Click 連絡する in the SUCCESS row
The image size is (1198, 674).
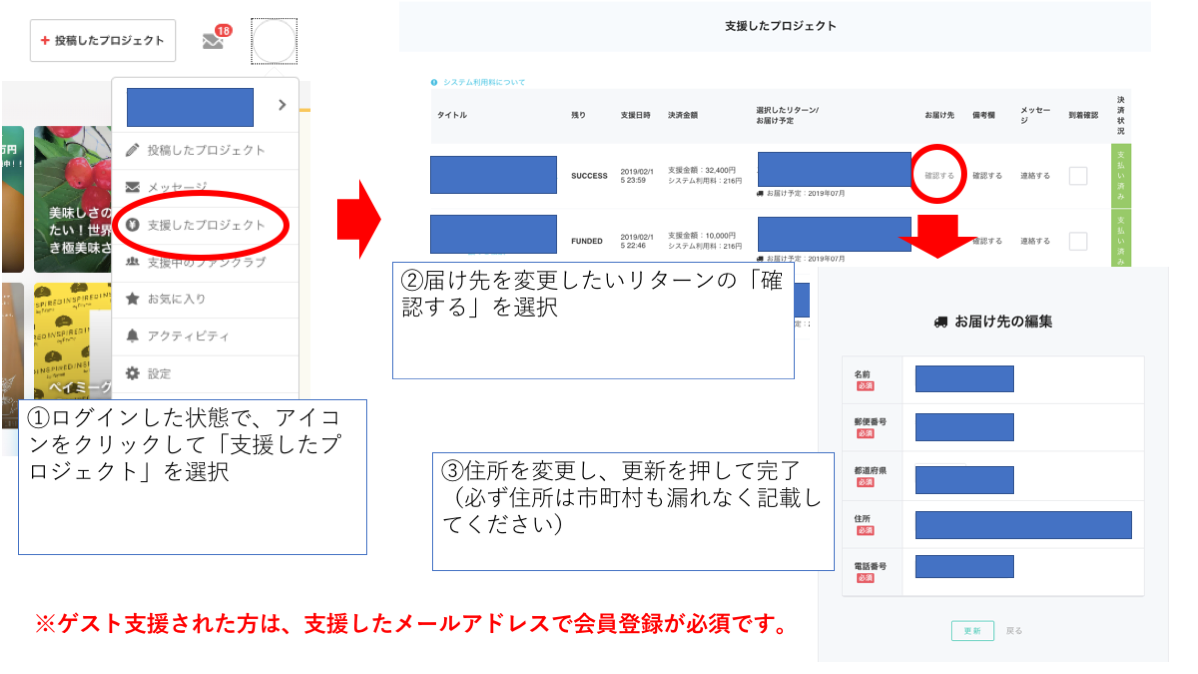point(1035,176)
